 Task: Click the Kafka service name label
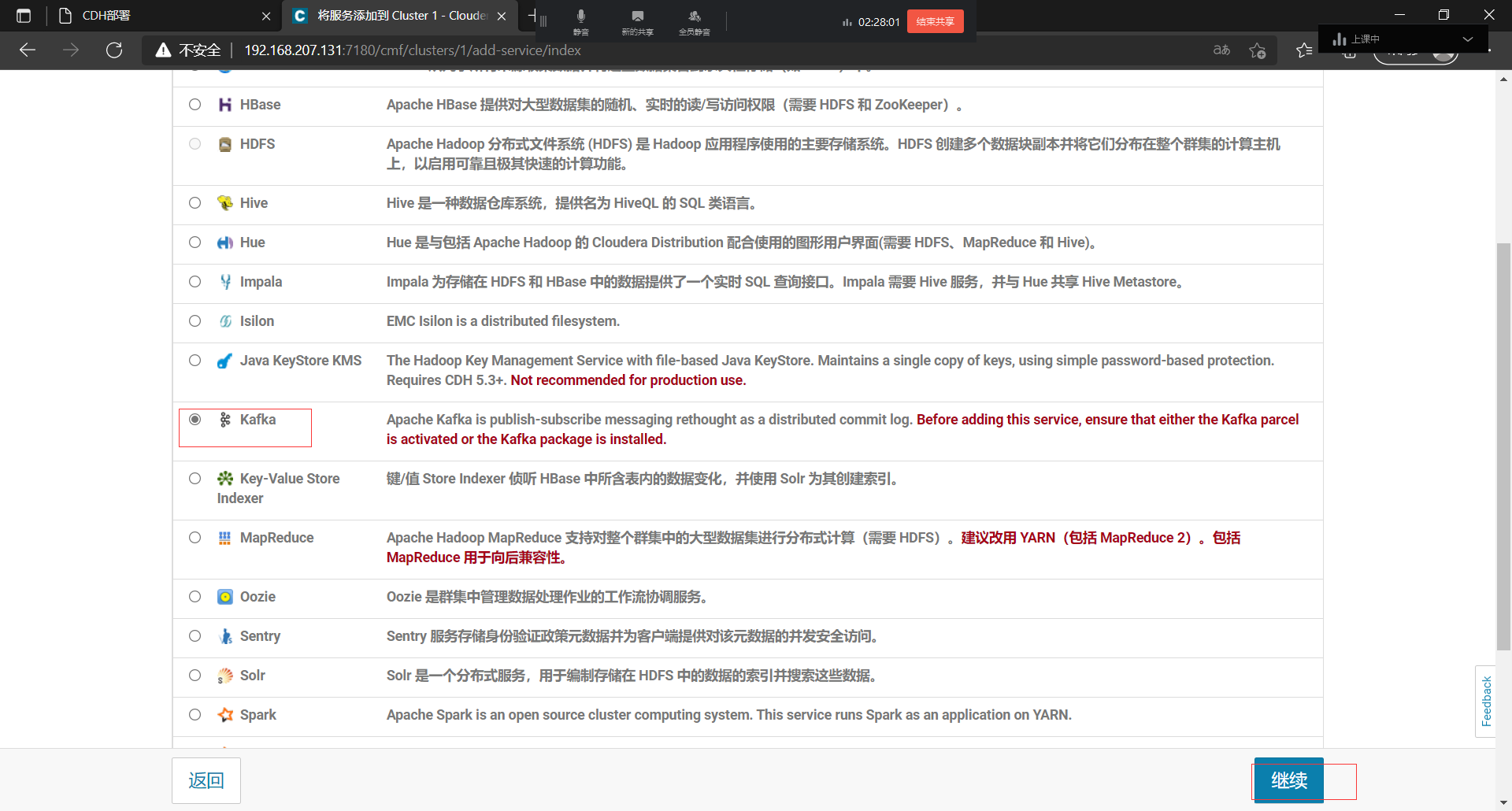[x=258, y=420]
